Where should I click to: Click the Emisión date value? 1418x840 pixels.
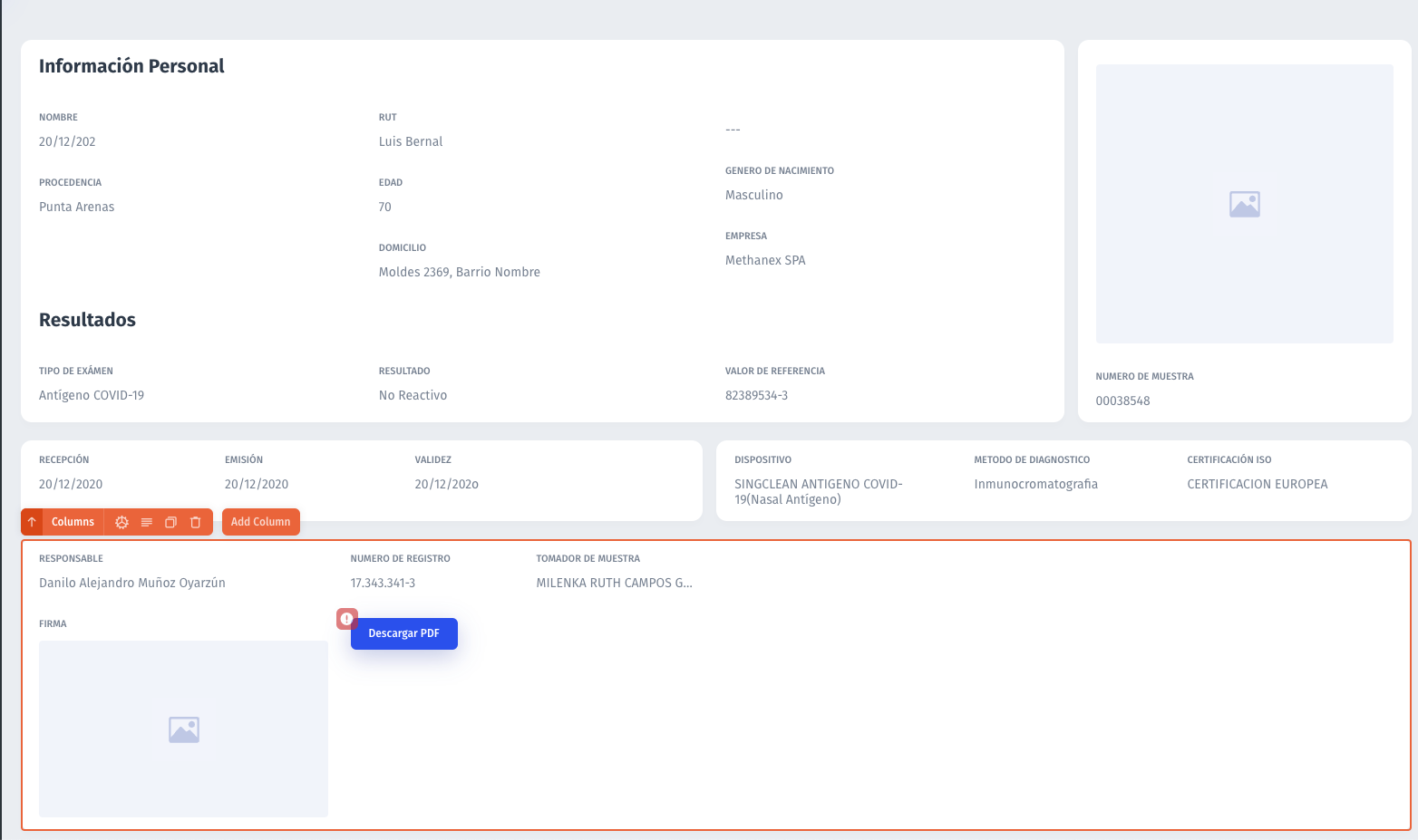pyautogui.click(x=257, y=484)
